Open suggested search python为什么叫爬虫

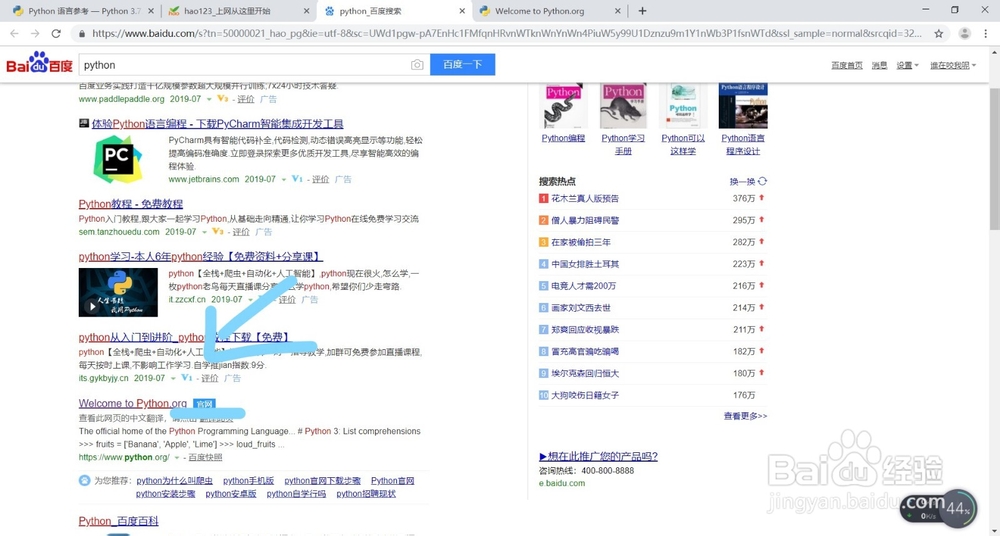coord(175,480)
